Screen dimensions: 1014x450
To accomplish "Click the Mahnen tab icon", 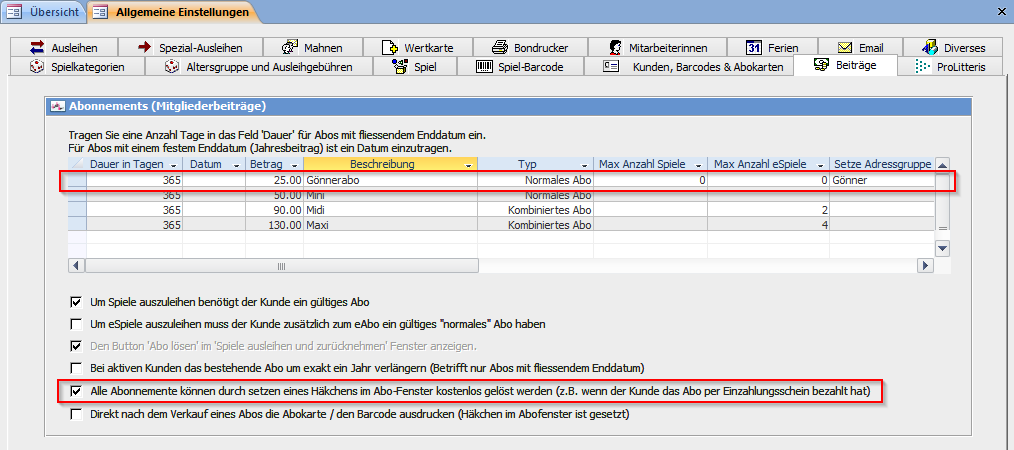I will 289,47.
